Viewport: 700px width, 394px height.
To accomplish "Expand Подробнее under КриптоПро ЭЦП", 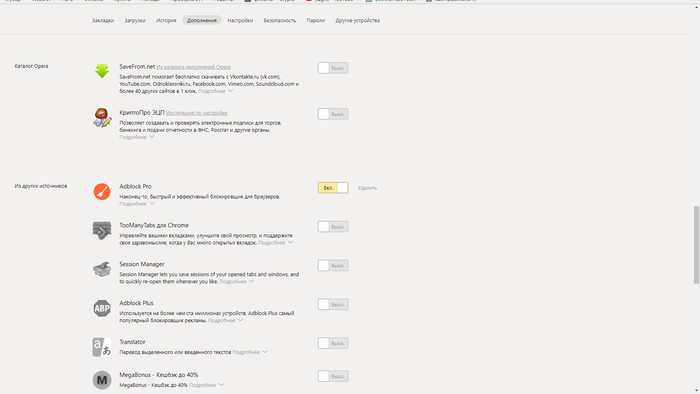I will pos(137,137).
